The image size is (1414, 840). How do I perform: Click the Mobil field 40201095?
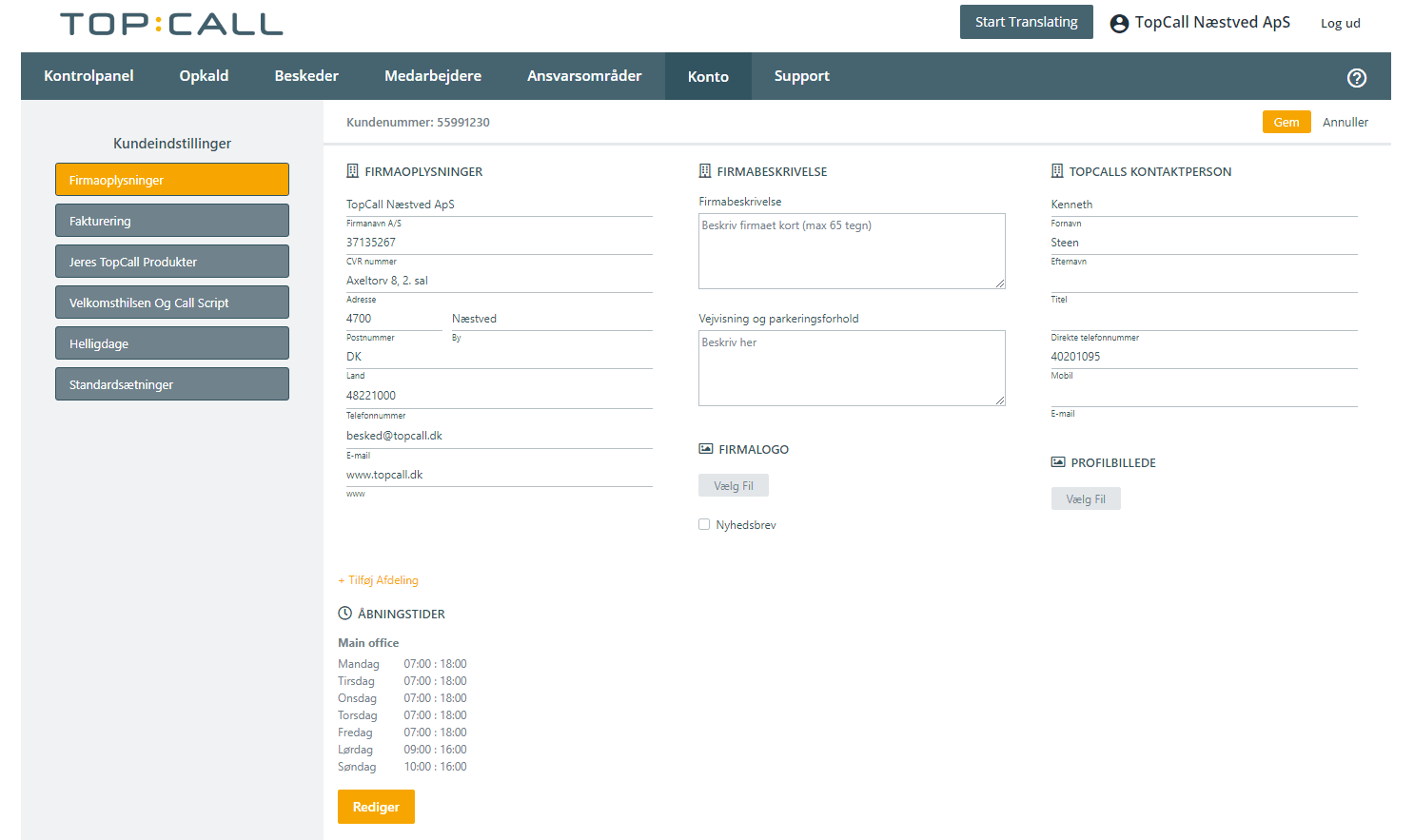point(1204,357)
